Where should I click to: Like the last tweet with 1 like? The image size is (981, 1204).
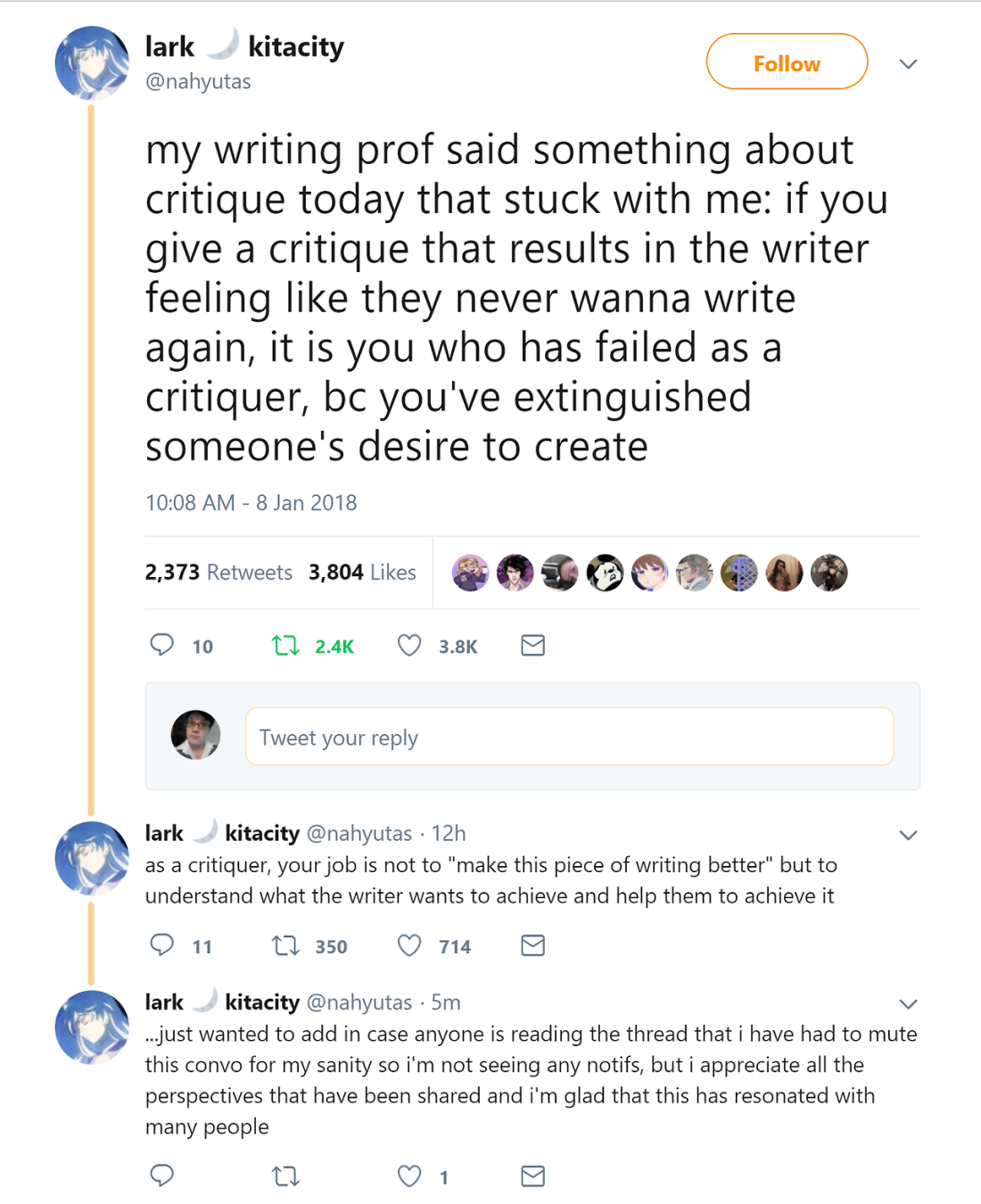click(409, 1175)
